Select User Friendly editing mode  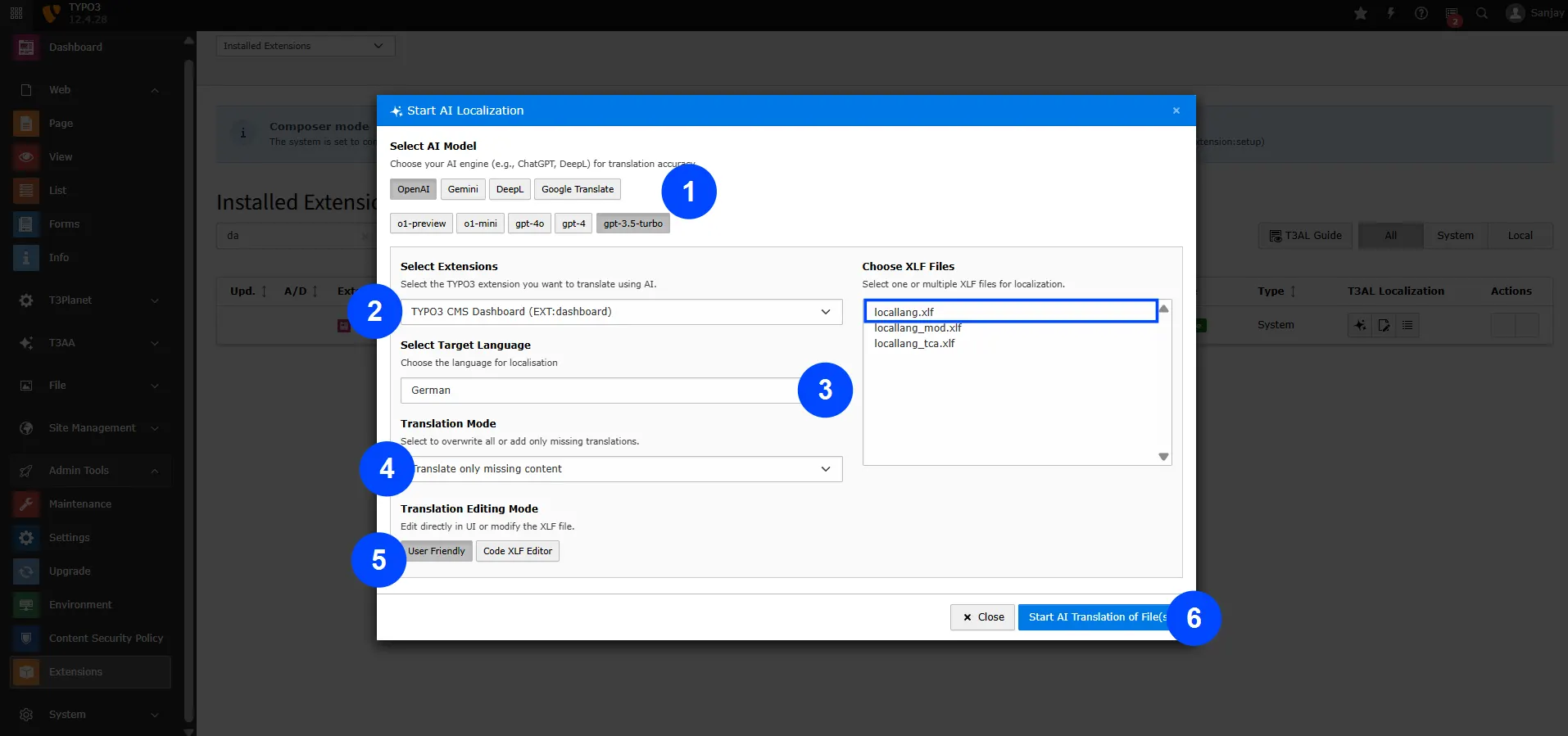[x=437, y=551]
